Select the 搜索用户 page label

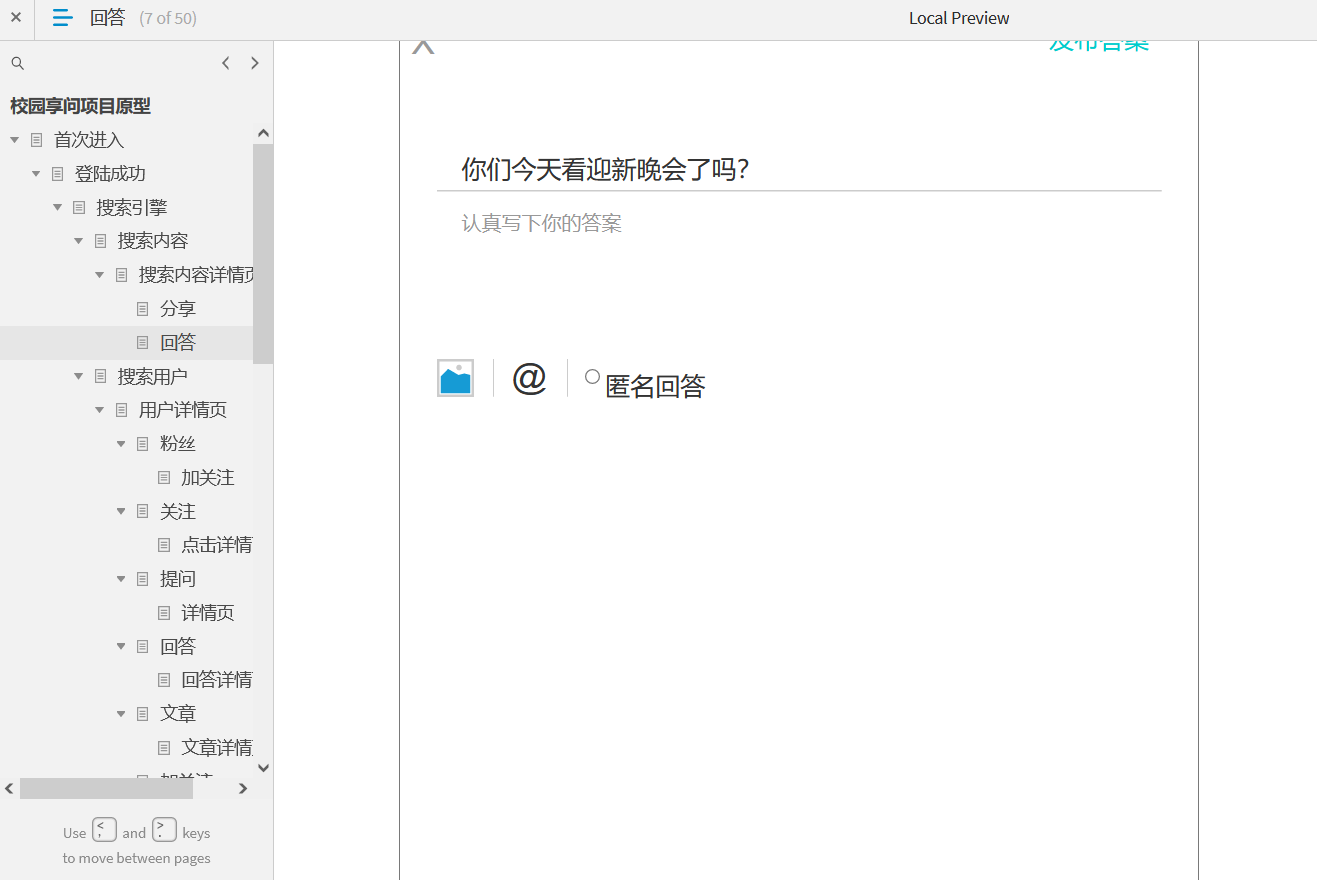coord(153,377)
